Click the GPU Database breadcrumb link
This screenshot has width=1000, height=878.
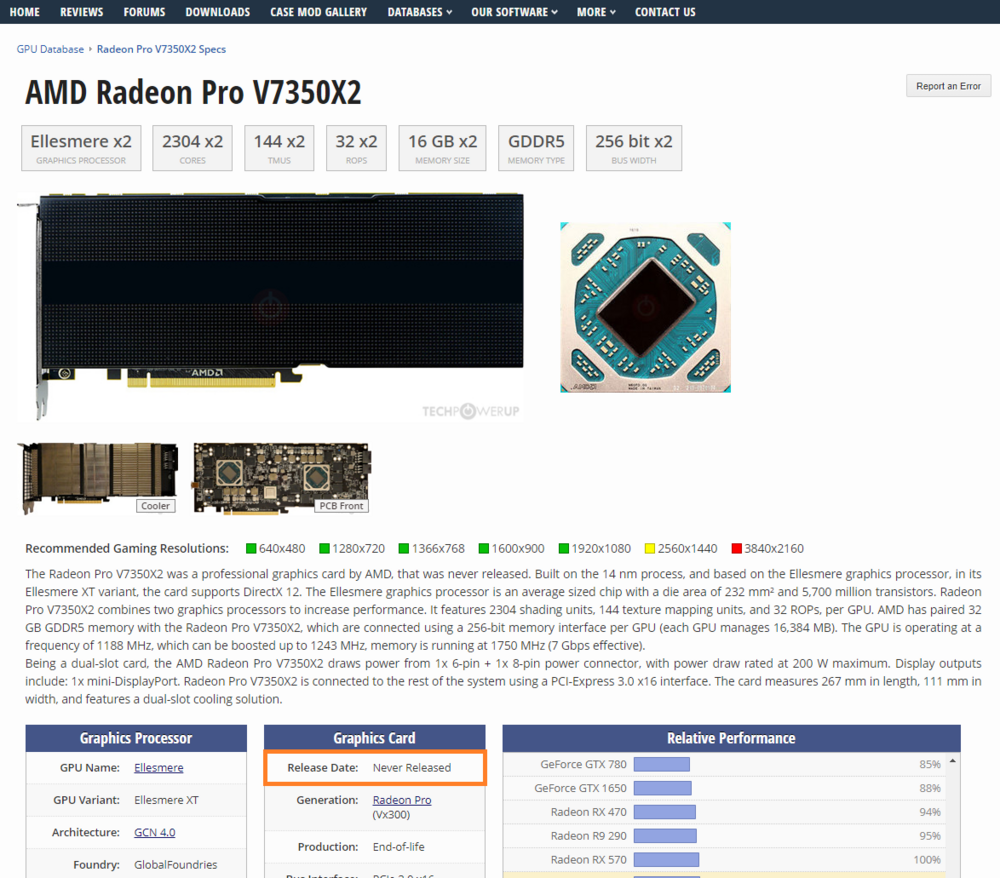tap(50, 49)
